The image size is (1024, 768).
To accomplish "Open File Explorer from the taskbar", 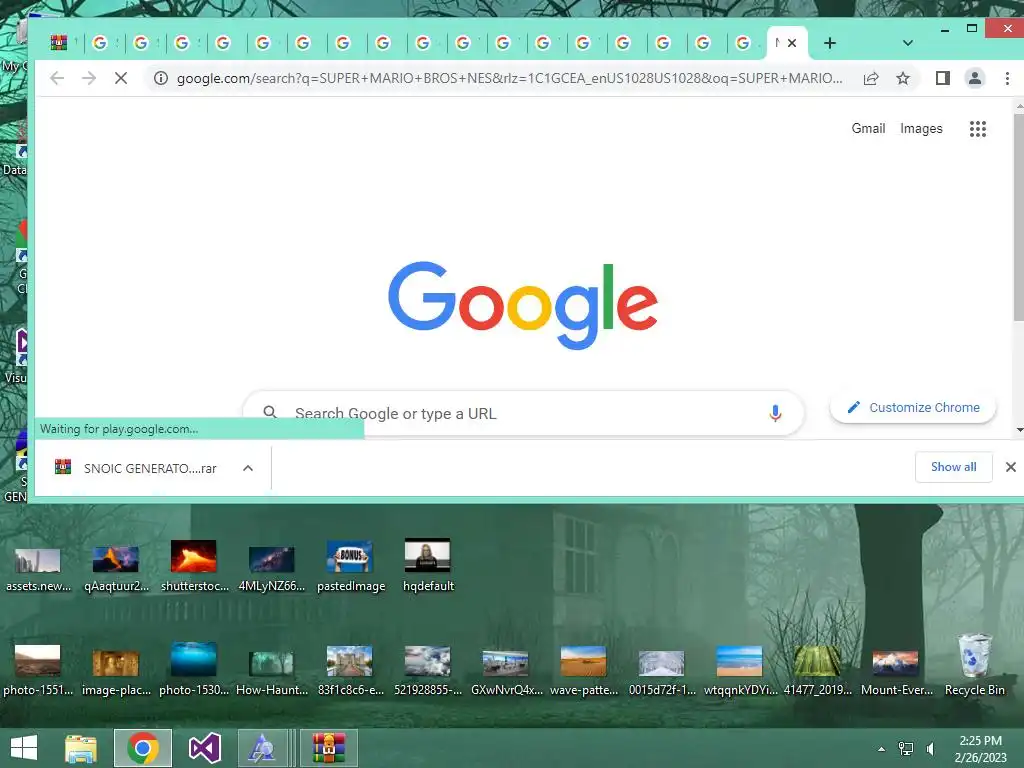I will point(81,748).
